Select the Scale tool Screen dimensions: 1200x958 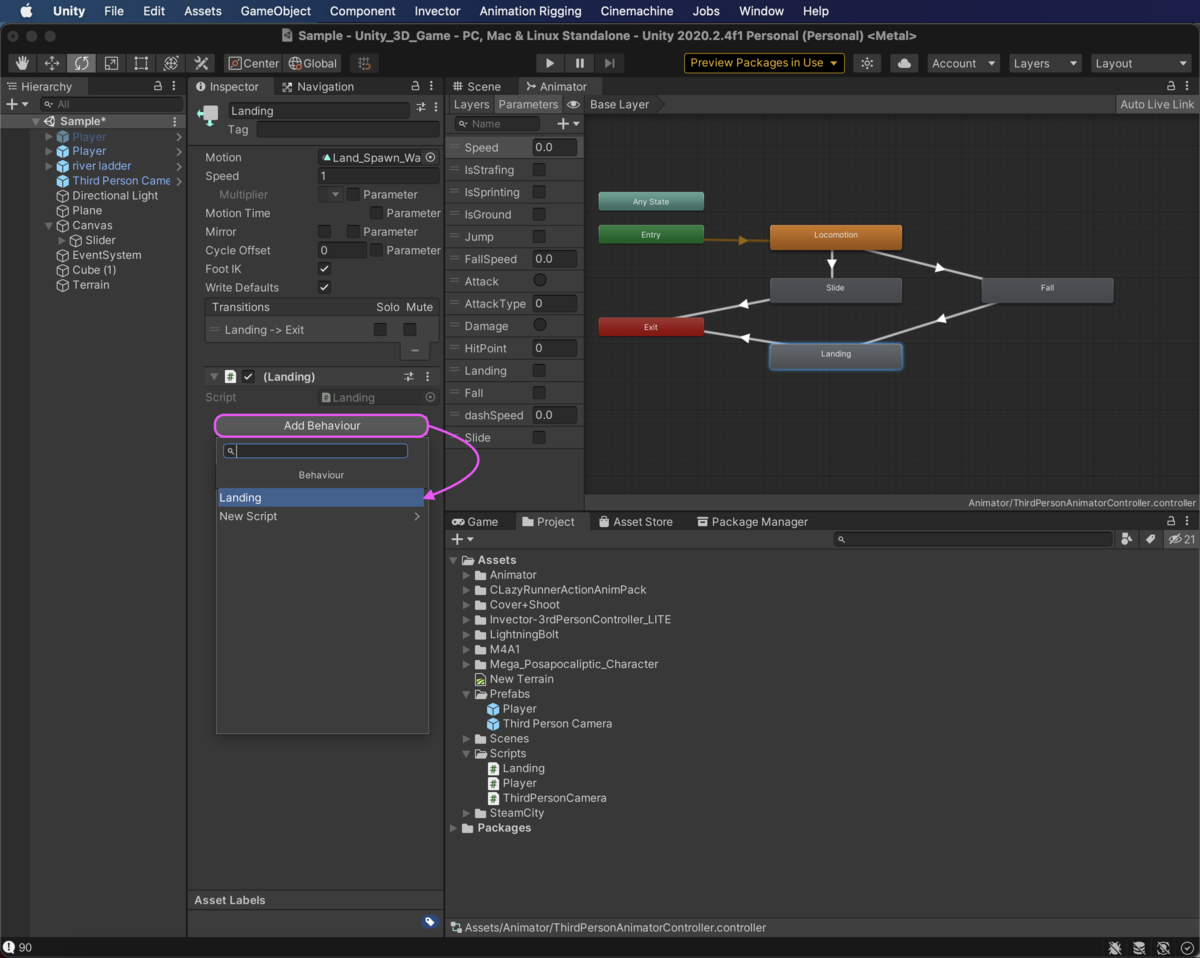pyautogui.click(x=111, y=63)
